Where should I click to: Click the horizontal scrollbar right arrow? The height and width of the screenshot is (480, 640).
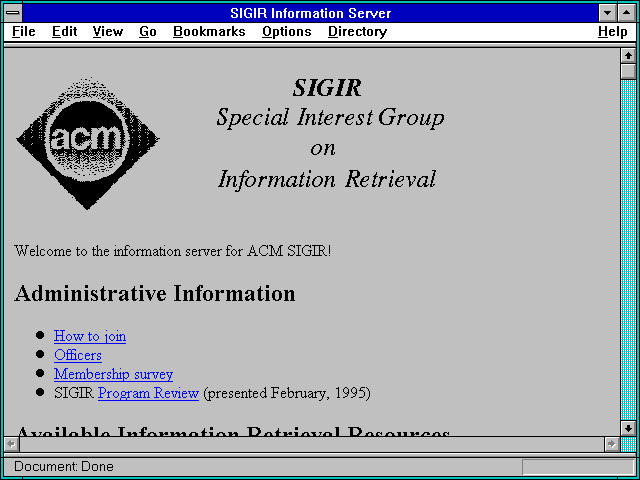pyautogui.click(x=611, y=444)
